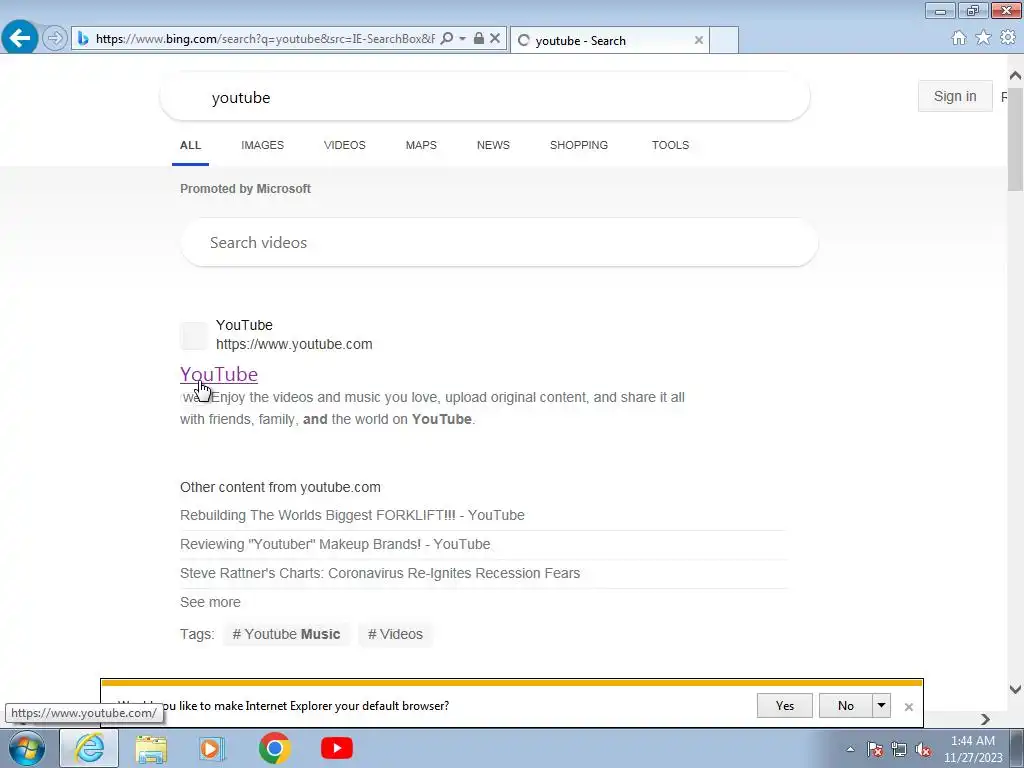This screenshot has height=768, width=1024.
Task: Open the taskbar clock showing 1:44 AM
Action: tap(973, 749)
